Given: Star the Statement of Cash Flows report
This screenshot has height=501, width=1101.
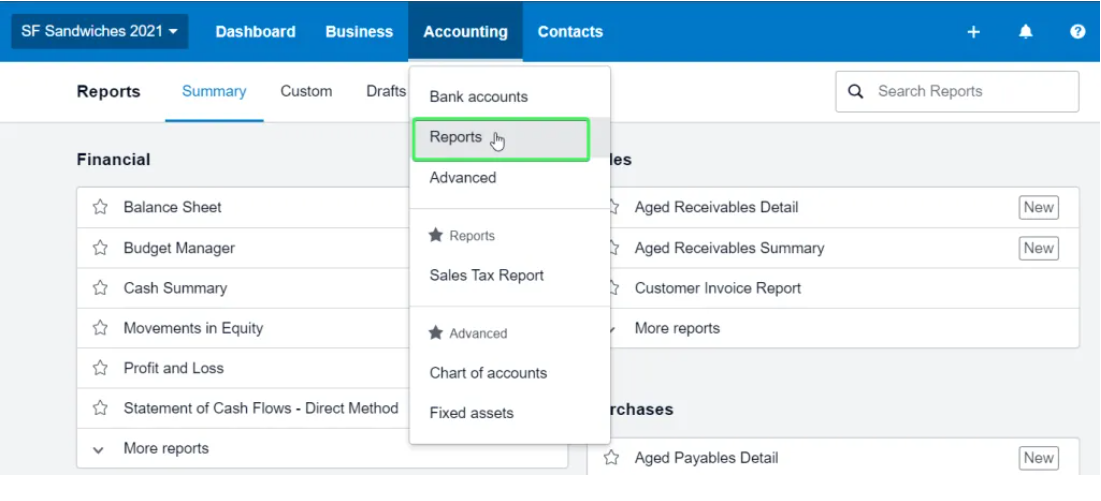Looking at the screenshot, I should [100, 408].
